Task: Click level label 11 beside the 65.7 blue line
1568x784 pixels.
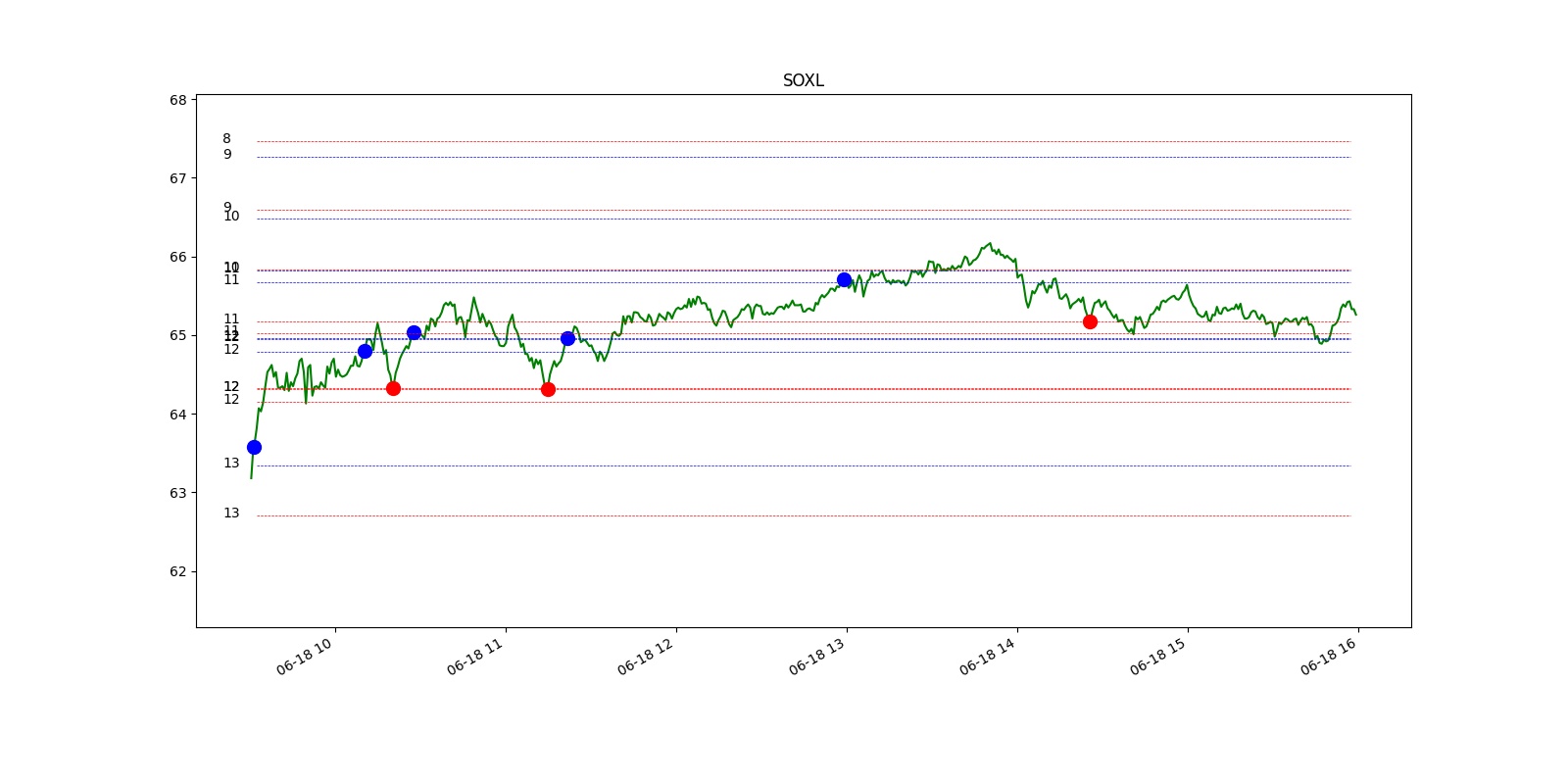Action: [231, 280]
